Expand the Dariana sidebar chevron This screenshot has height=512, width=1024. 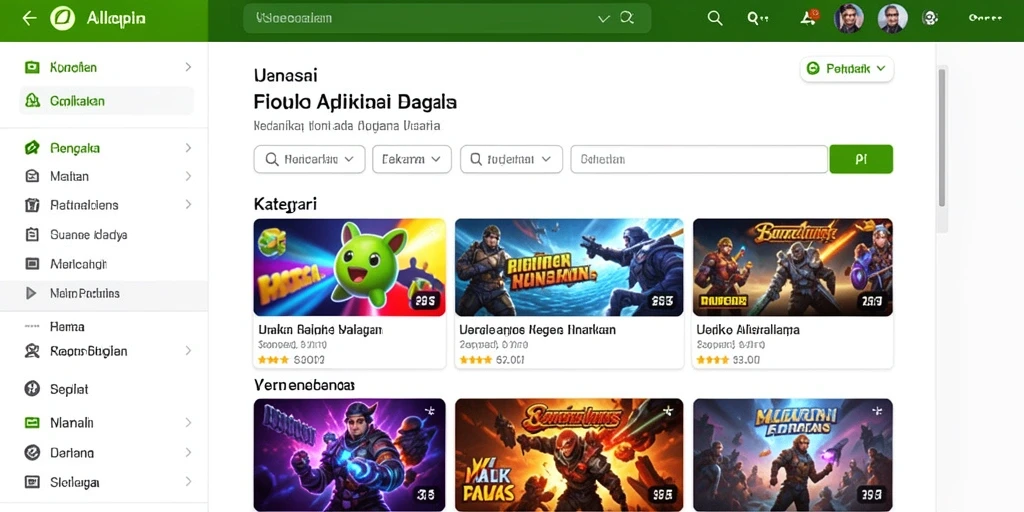(188, 452)
